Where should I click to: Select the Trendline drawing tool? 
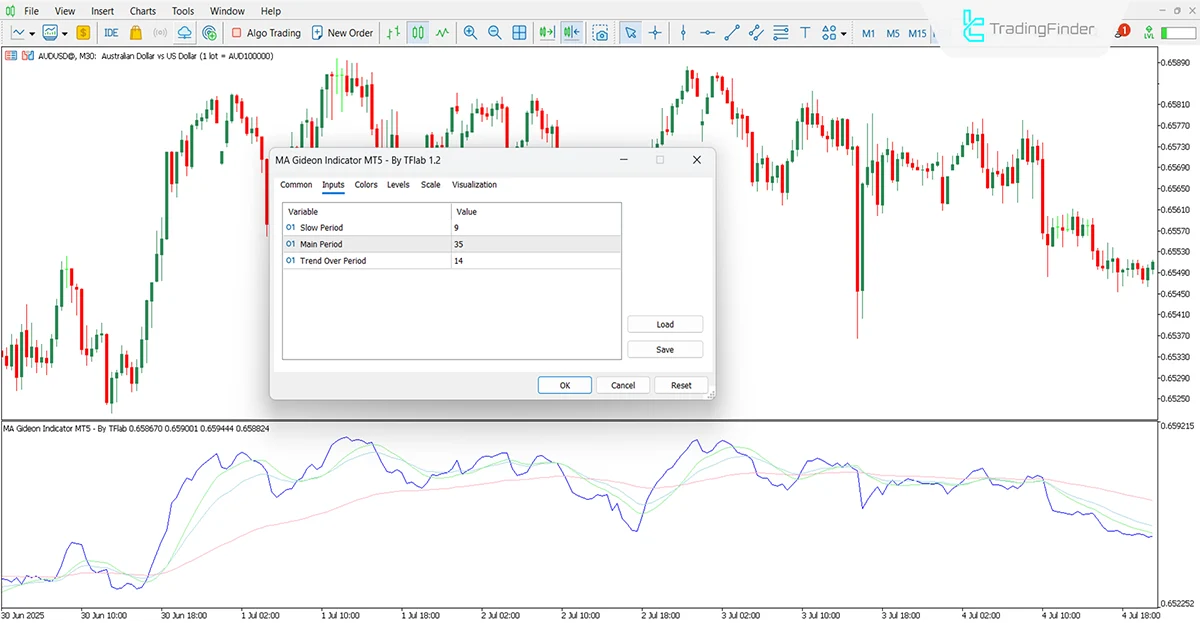tap(730, 32)
